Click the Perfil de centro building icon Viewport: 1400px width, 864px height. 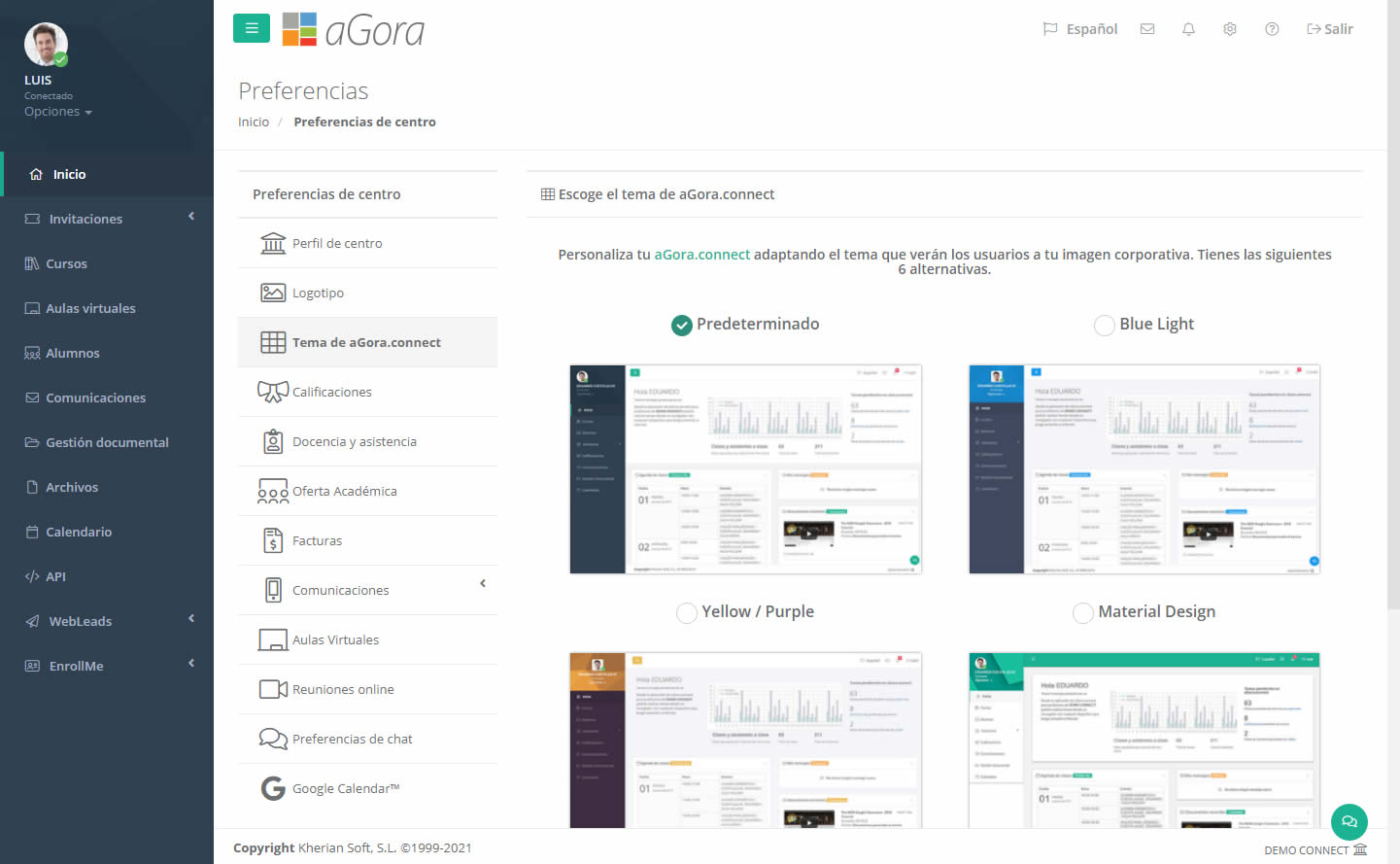273,243
